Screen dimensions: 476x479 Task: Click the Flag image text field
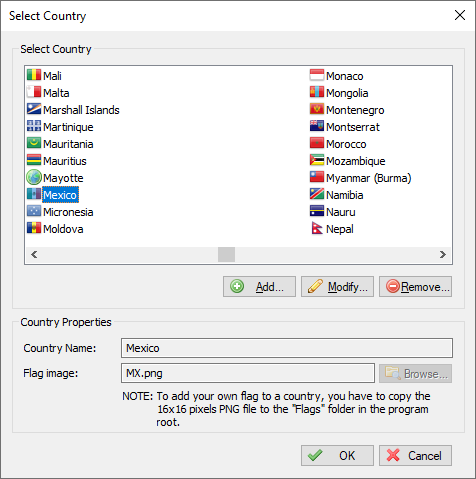(248, 373)
